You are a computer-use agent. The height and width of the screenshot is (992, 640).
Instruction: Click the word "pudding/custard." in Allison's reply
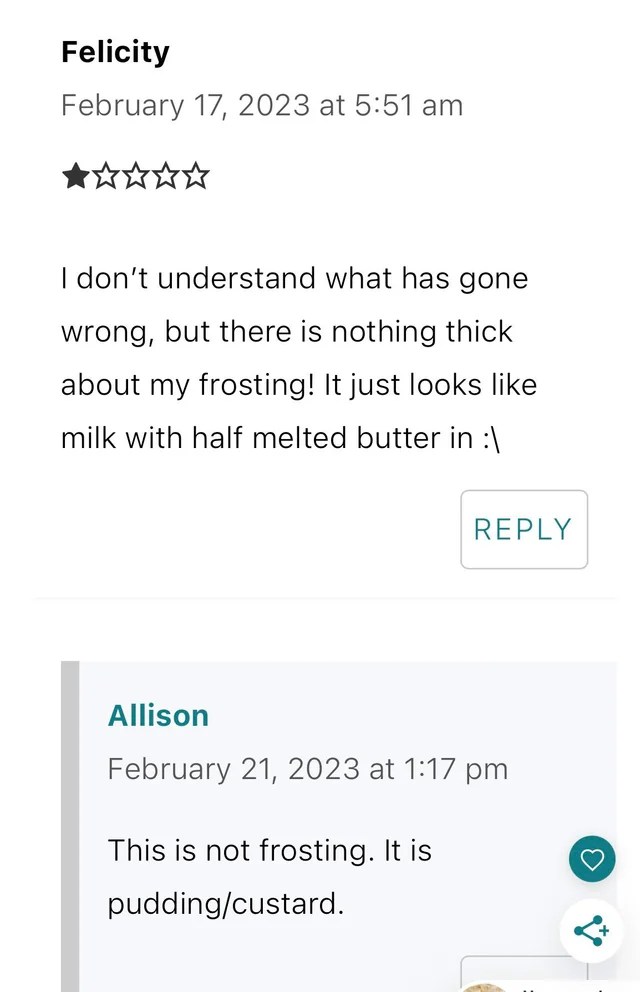point(225,904)
